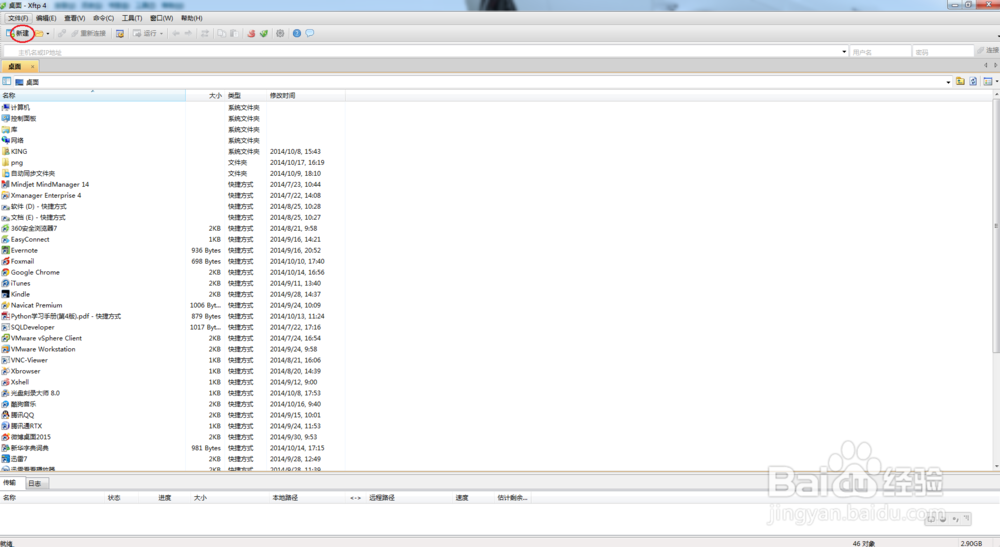
Task: Expand the host address dropdown arrow
Action: tap(844, 52)
